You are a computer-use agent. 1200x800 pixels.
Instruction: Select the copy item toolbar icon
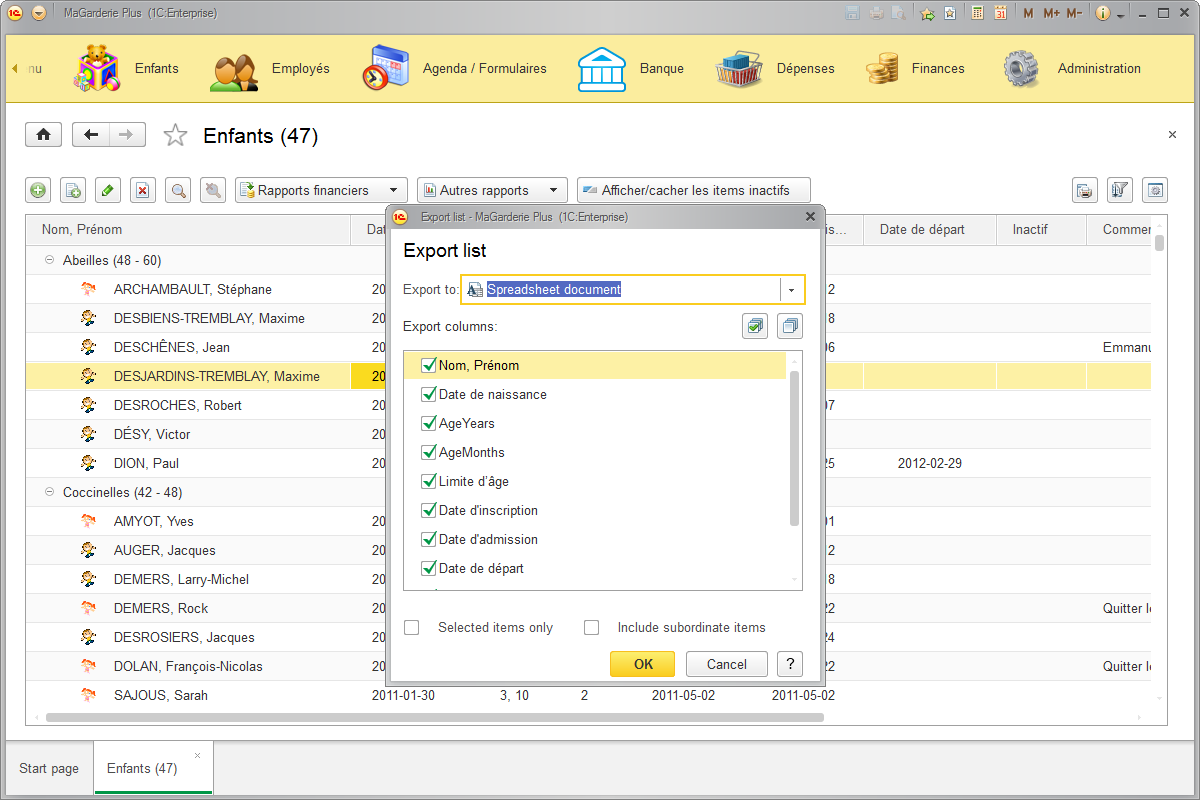coord(72,189)
